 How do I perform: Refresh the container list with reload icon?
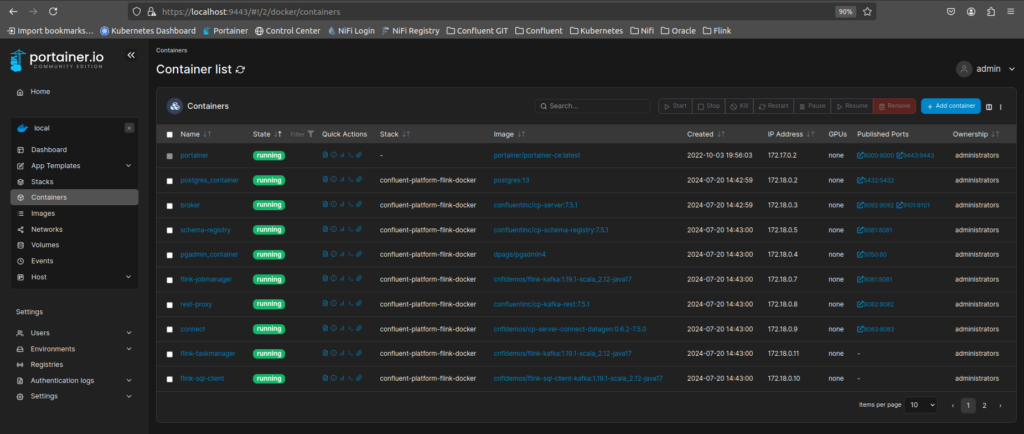point(240,70)
